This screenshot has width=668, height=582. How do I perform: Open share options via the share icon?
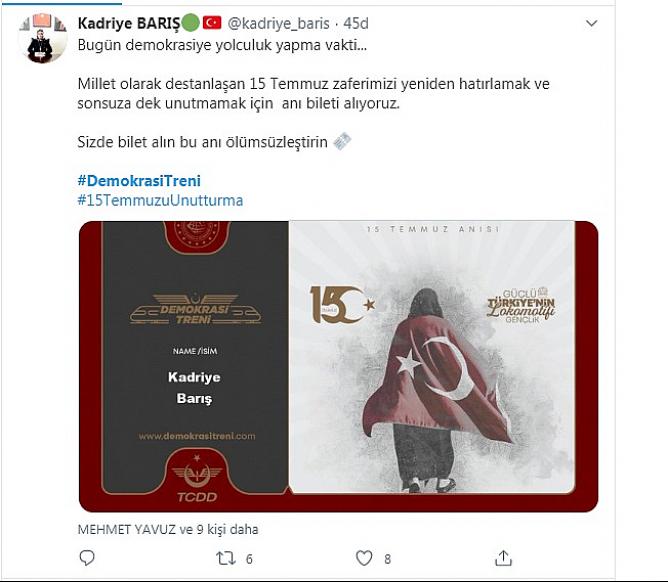point(503,558)
